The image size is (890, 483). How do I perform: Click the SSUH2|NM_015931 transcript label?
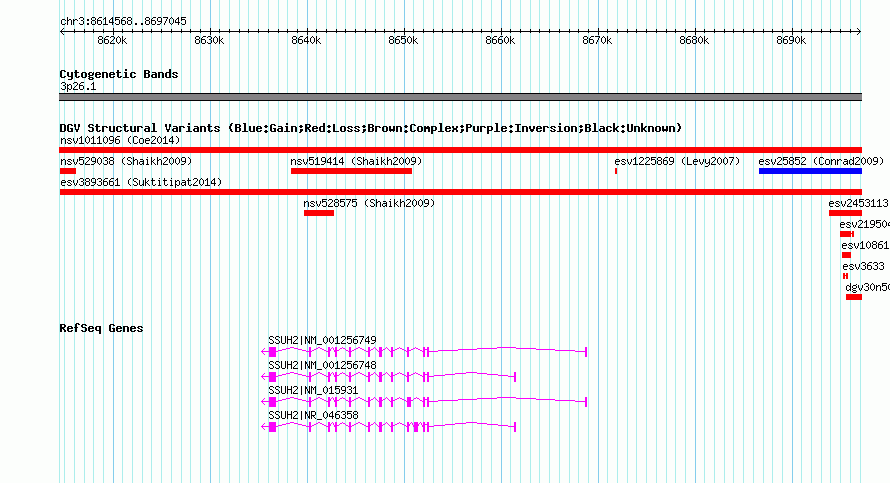tap(313, 390)
